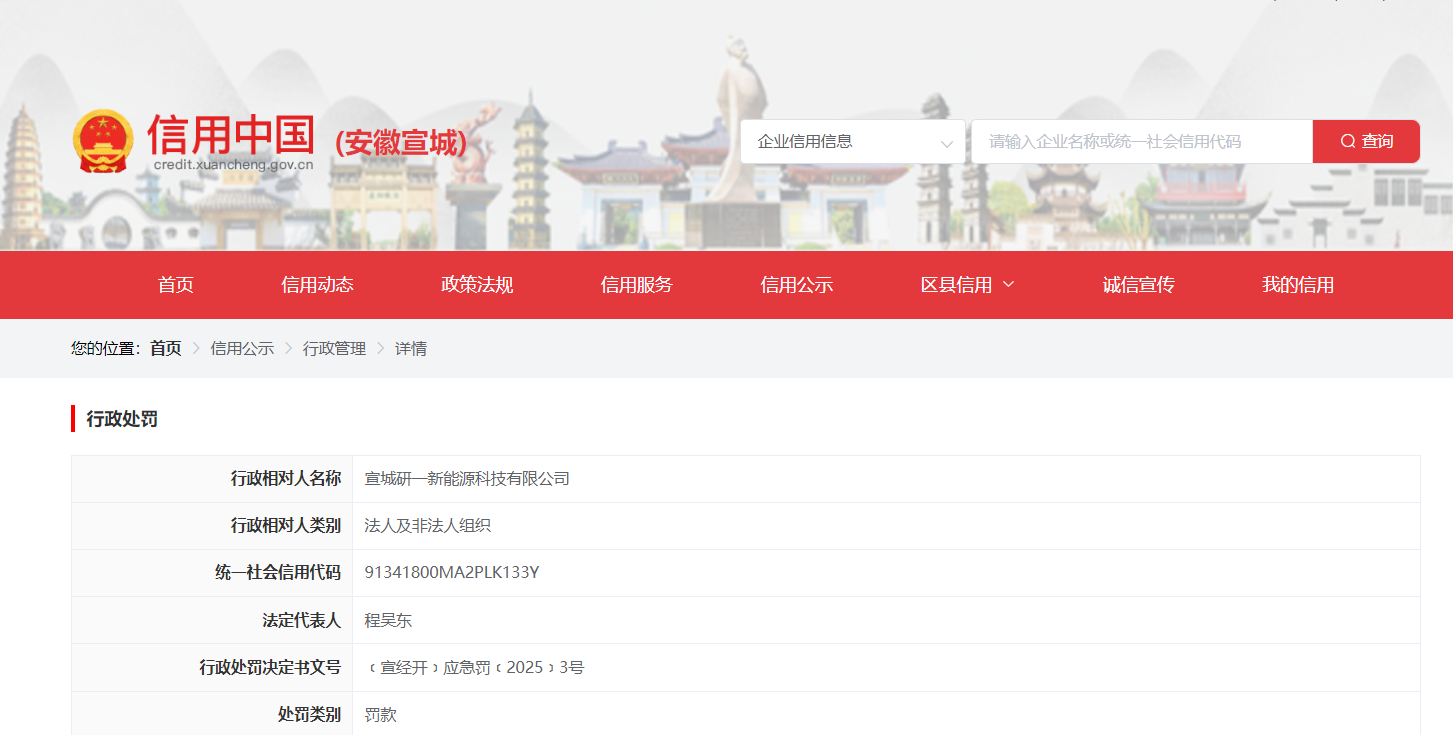Viewport: 1453px width, 735px height.
Task: Click the 统一社会信用代码 row label
Action: tap(278, 573)
